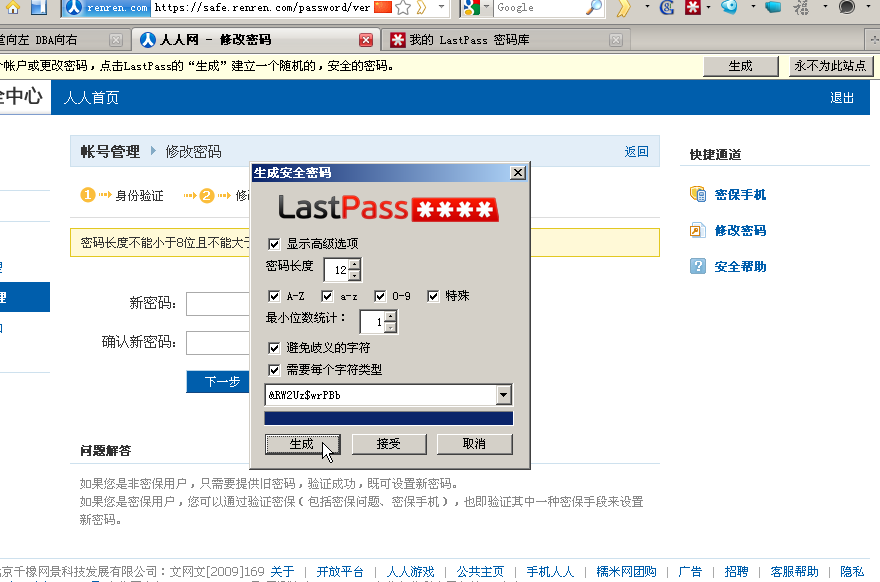Increase 密码长度 with the up stepper arrow
880x582 pixels.
tap(354, 264)
